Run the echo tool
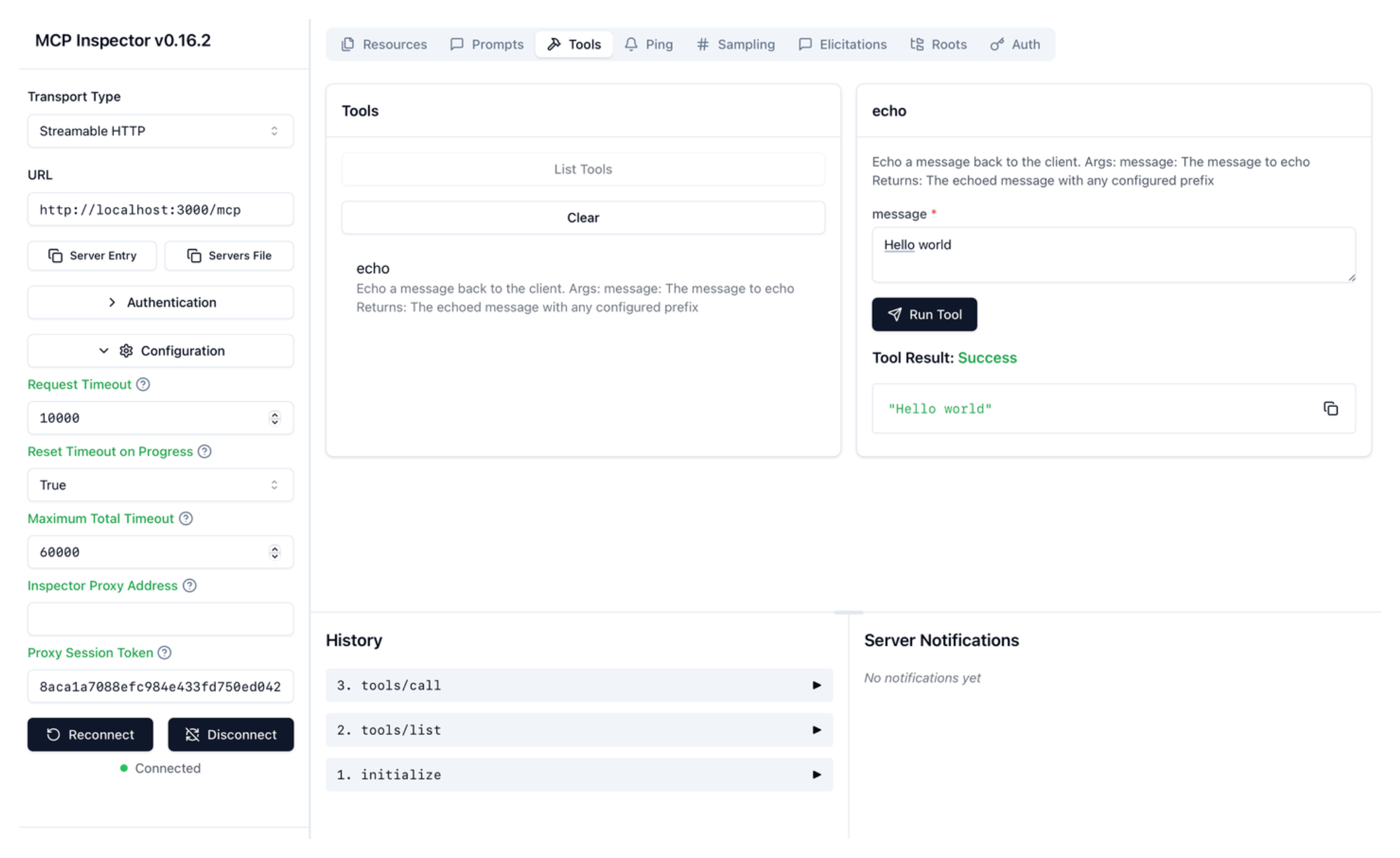Image resolution: width=1400 pixels, height=858 pixels. [x=924, y=314]
